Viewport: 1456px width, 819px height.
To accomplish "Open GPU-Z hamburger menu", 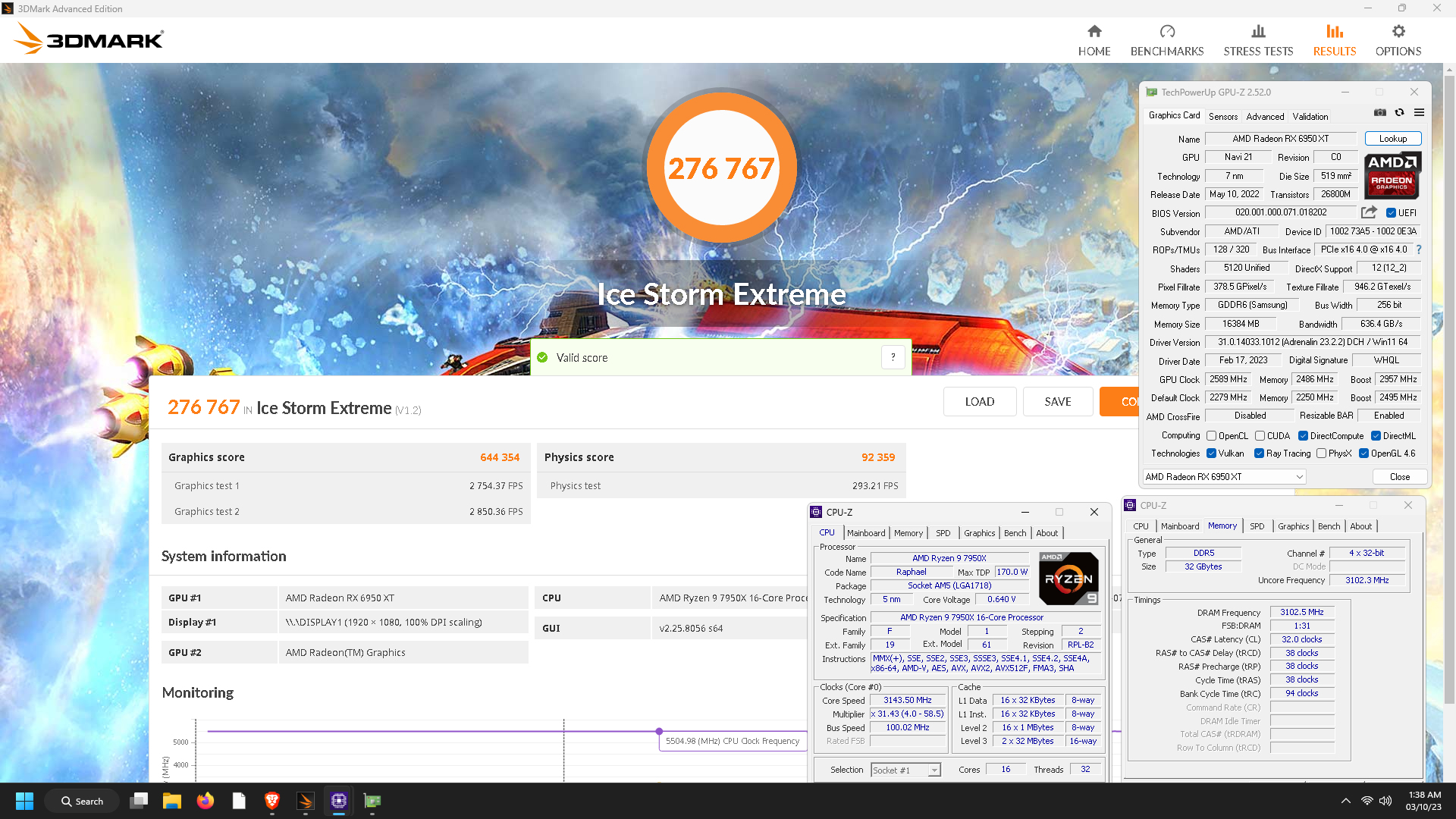I will pos(1419,112).
